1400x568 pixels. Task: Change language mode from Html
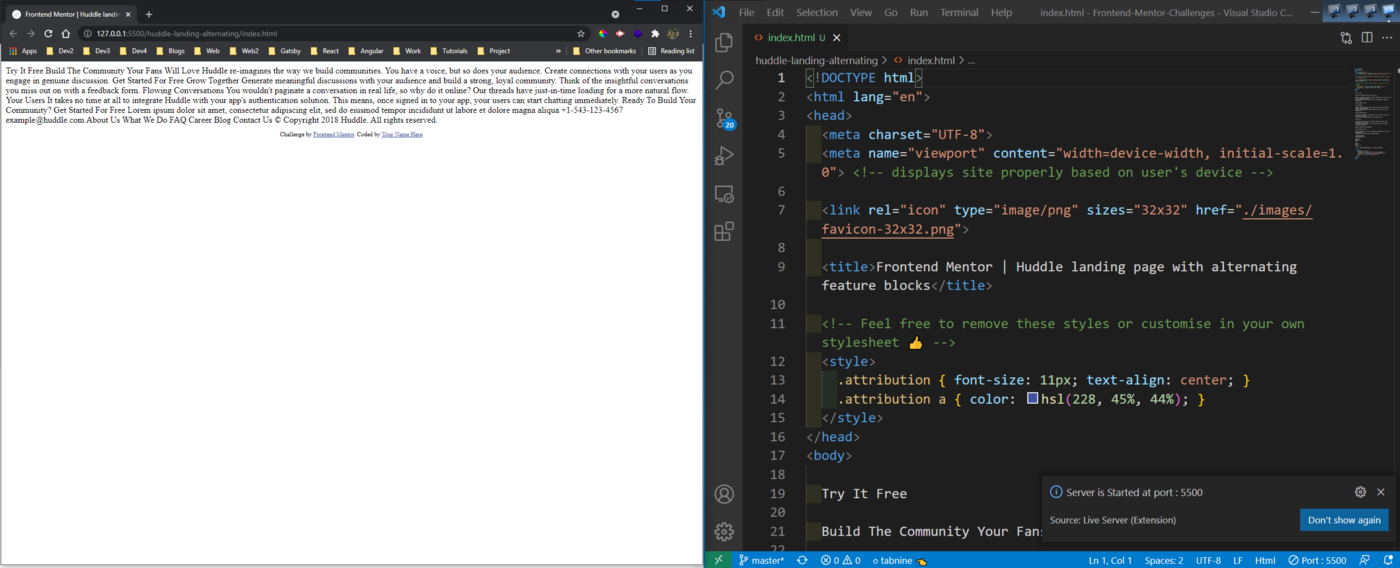tap(1265, 560)
